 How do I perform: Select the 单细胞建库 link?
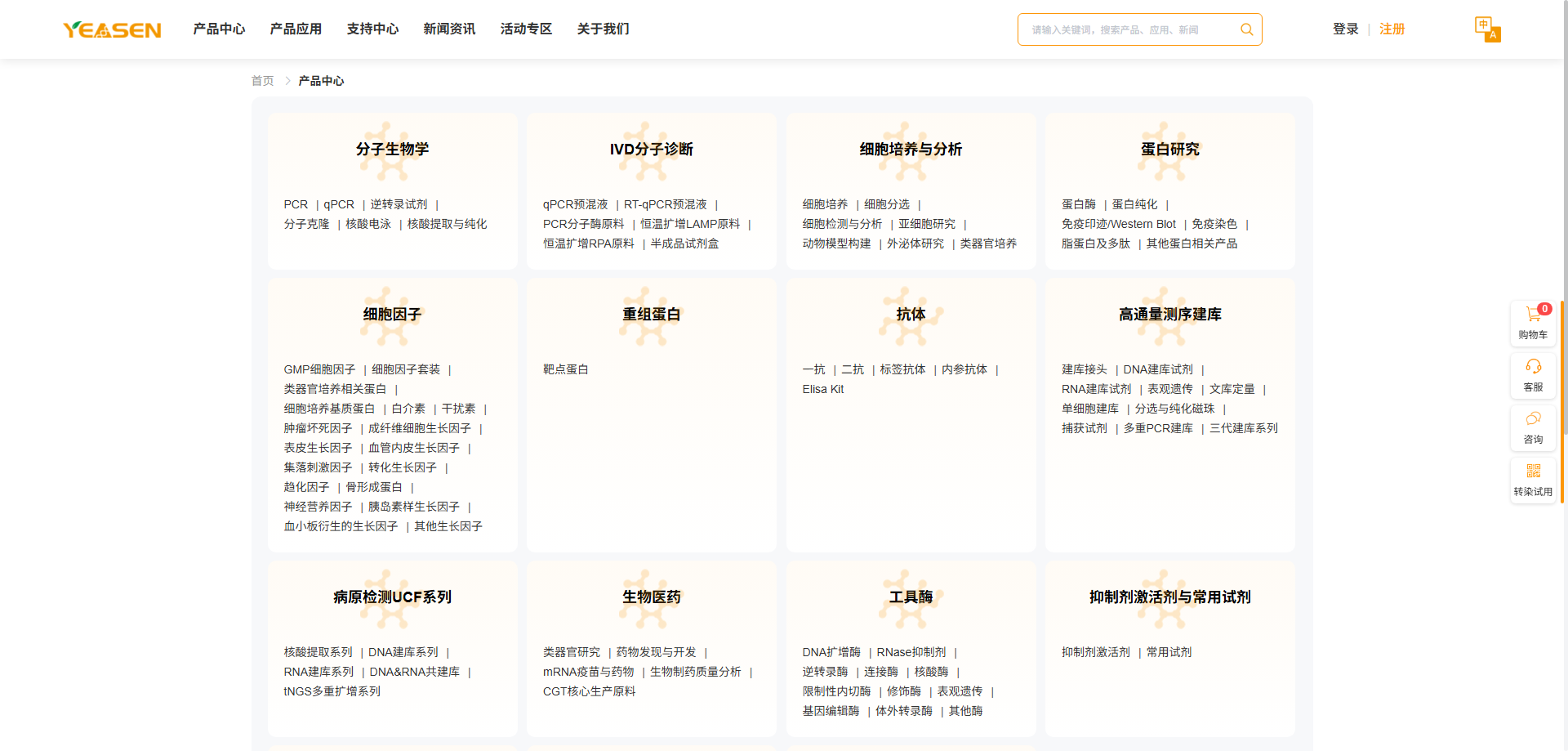pyautogui.click(x=1090, y=409)
